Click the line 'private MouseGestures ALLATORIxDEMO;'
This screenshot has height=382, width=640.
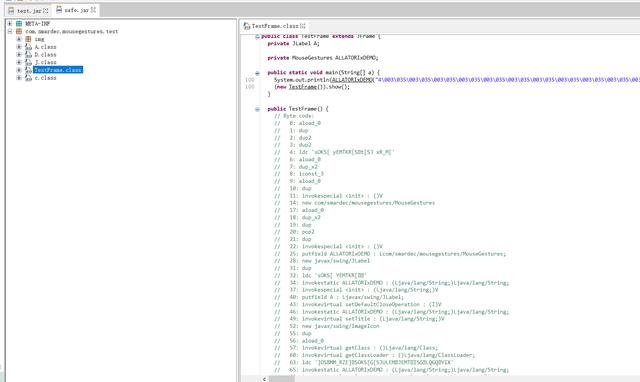tap(322, 58)
